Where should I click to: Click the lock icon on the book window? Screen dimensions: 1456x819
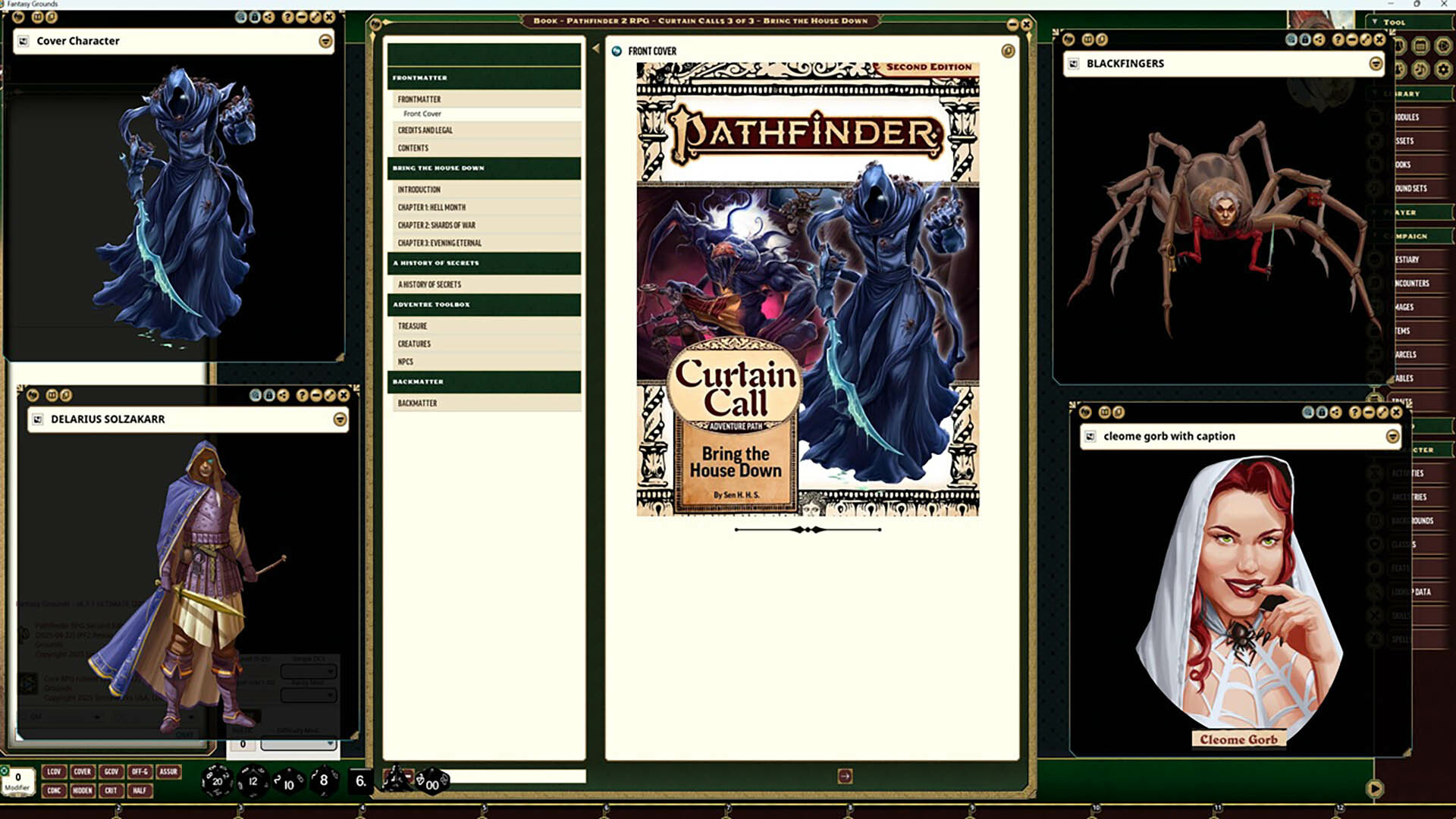(1009, 49)
